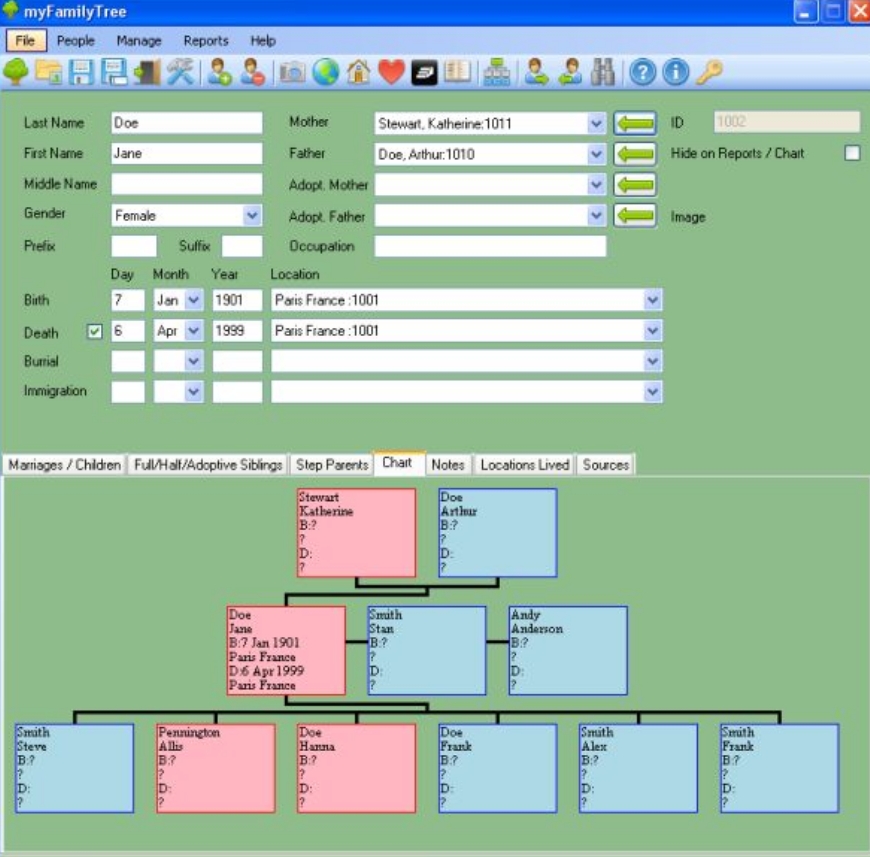Click the binoculars search icon

[x=603, y=72]
